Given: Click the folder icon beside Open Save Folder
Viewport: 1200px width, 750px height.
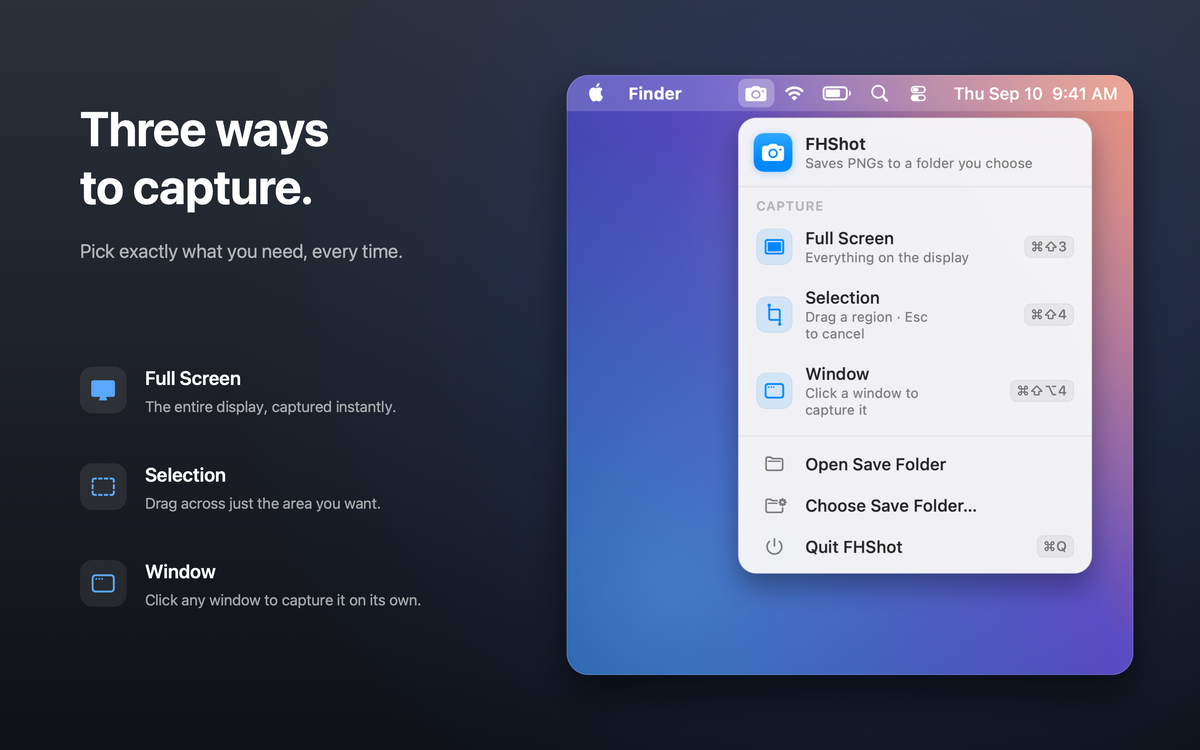Looking at the screenshot, I should [x=774, y=464].
